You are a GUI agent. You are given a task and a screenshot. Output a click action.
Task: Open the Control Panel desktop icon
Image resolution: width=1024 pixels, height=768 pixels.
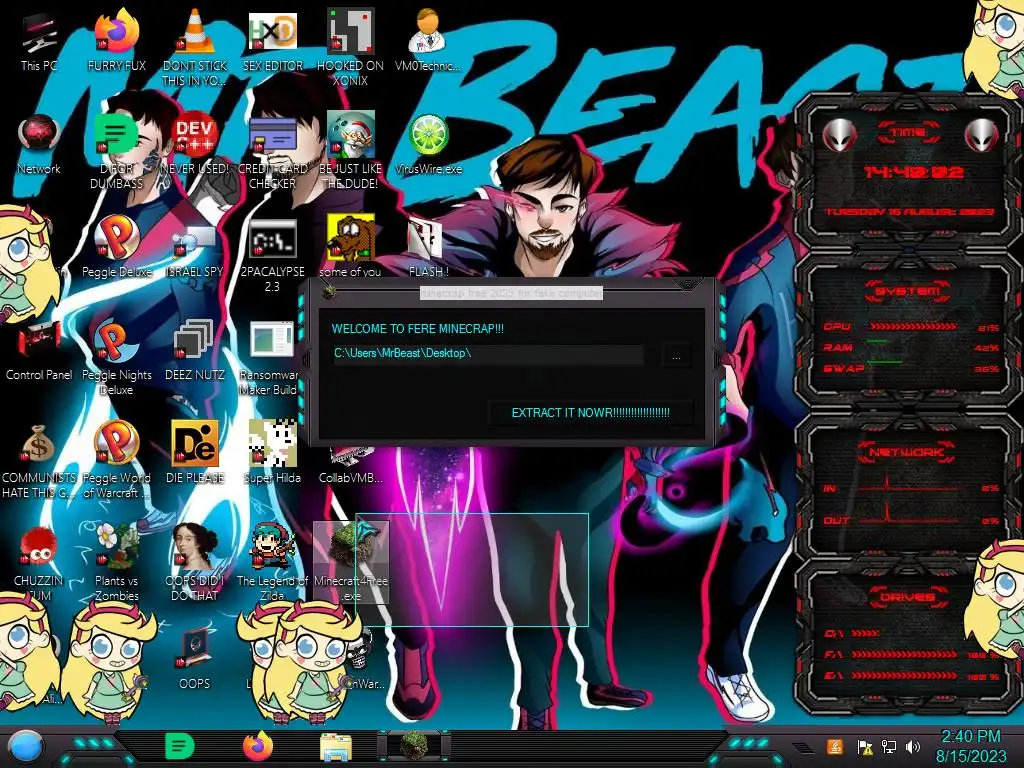39,351
